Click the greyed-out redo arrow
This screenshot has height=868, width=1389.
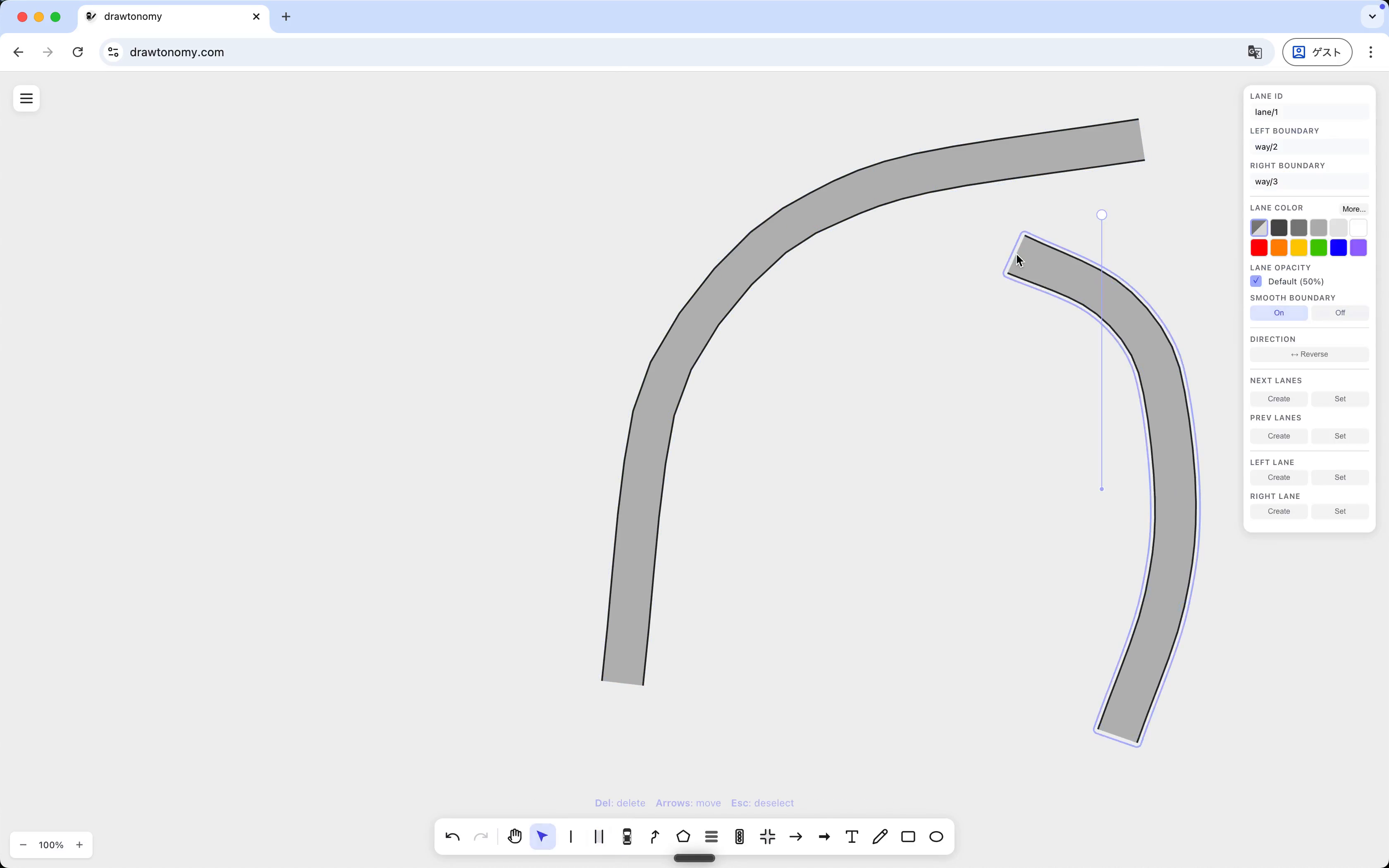coord(480,837)
